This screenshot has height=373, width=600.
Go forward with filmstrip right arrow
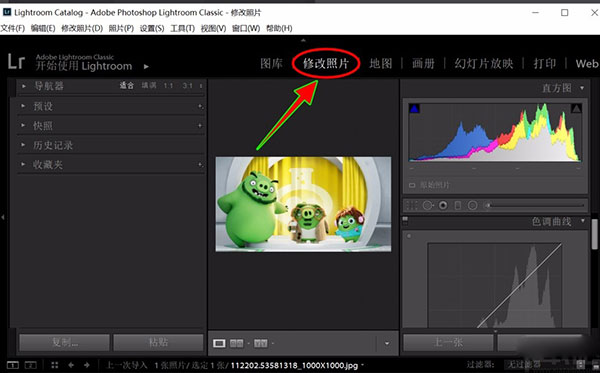tap(87, 365)
